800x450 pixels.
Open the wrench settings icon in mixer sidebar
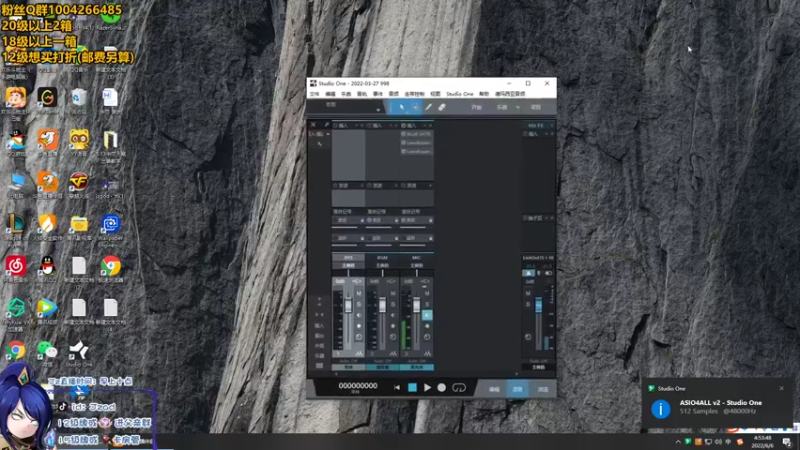pos(320,144)
